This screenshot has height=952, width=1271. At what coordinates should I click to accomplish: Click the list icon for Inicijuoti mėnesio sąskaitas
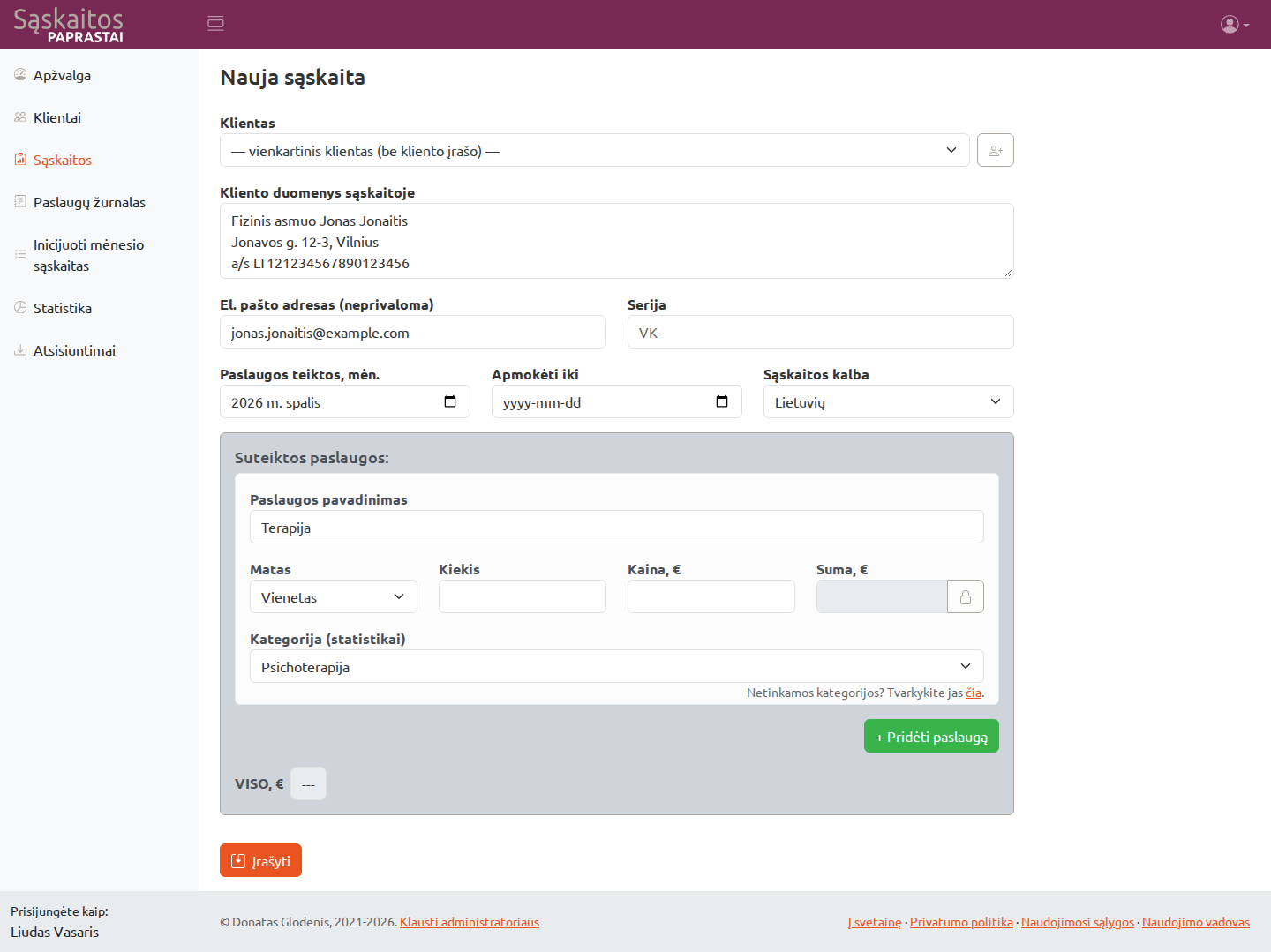coord(20,254)
